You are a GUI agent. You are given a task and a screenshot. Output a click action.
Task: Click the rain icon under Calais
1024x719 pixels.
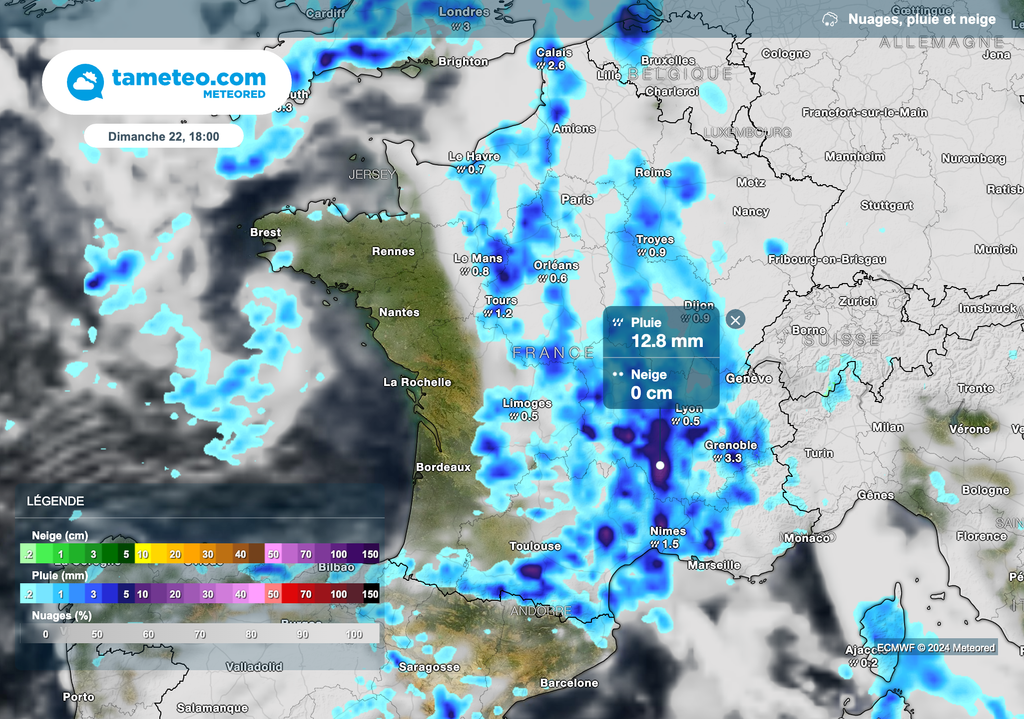(541, 65)
